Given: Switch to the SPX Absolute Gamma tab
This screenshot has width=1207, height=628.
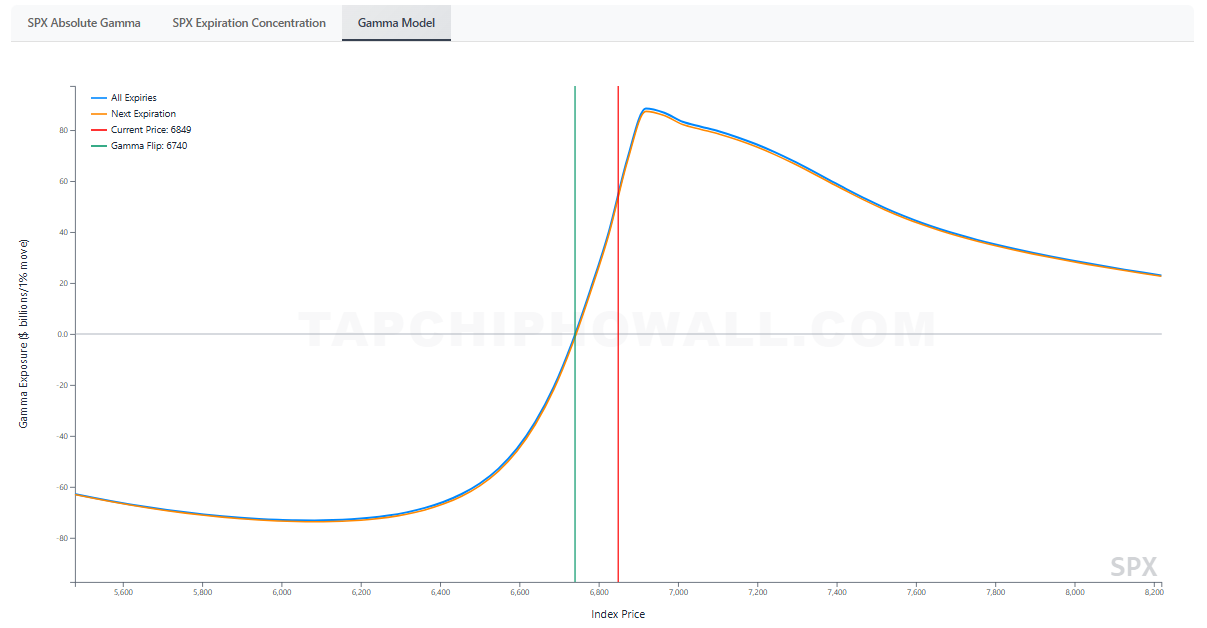Looking at the screenshot, I should (x=84, y=23).
